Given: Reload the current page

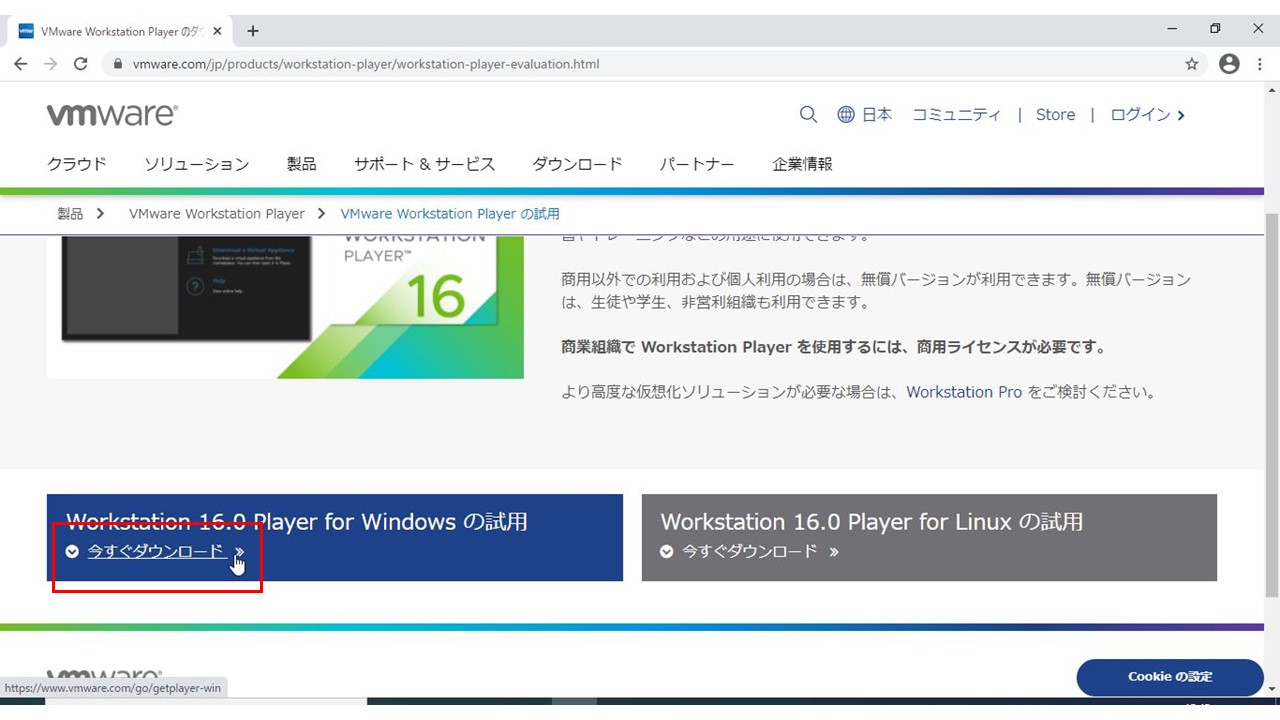Looking at the screenshot, I should pyautogui.click(x=81, y=64).
